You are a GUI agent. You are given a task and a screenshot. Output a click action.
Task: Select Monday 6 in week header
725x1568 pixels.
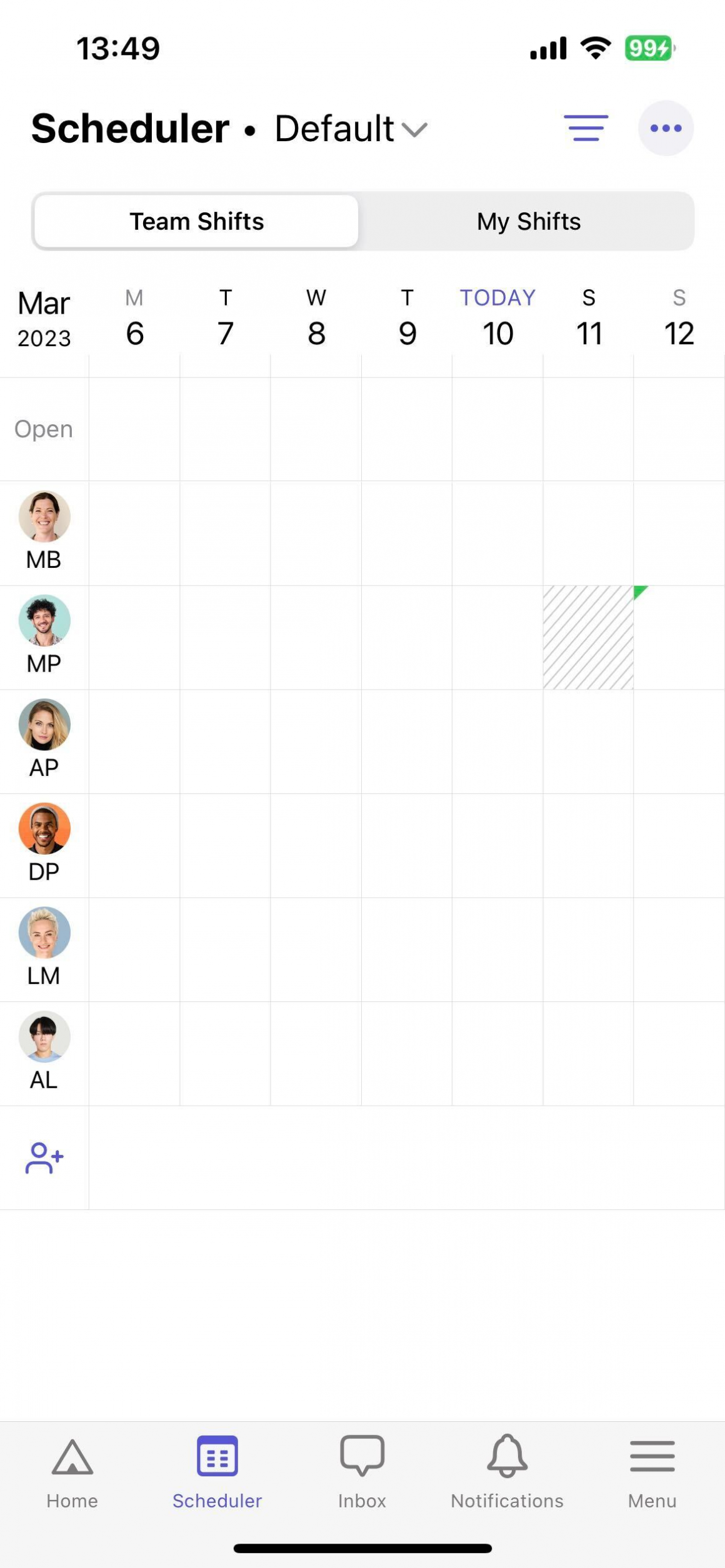coord(134,319)
